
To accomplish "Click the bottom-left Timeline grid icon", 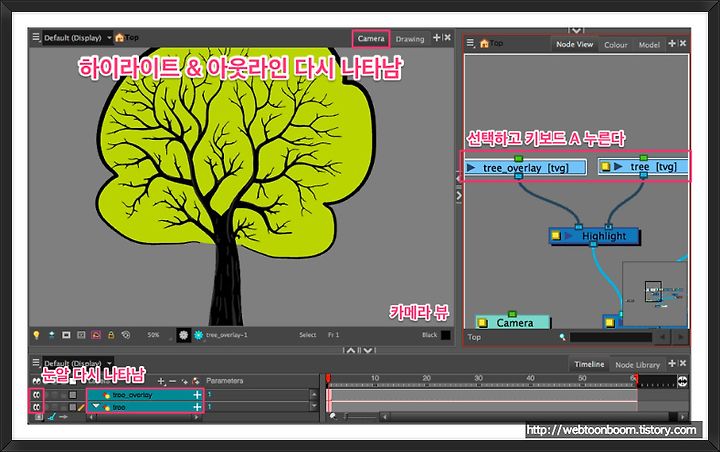I will coord(39,417).
